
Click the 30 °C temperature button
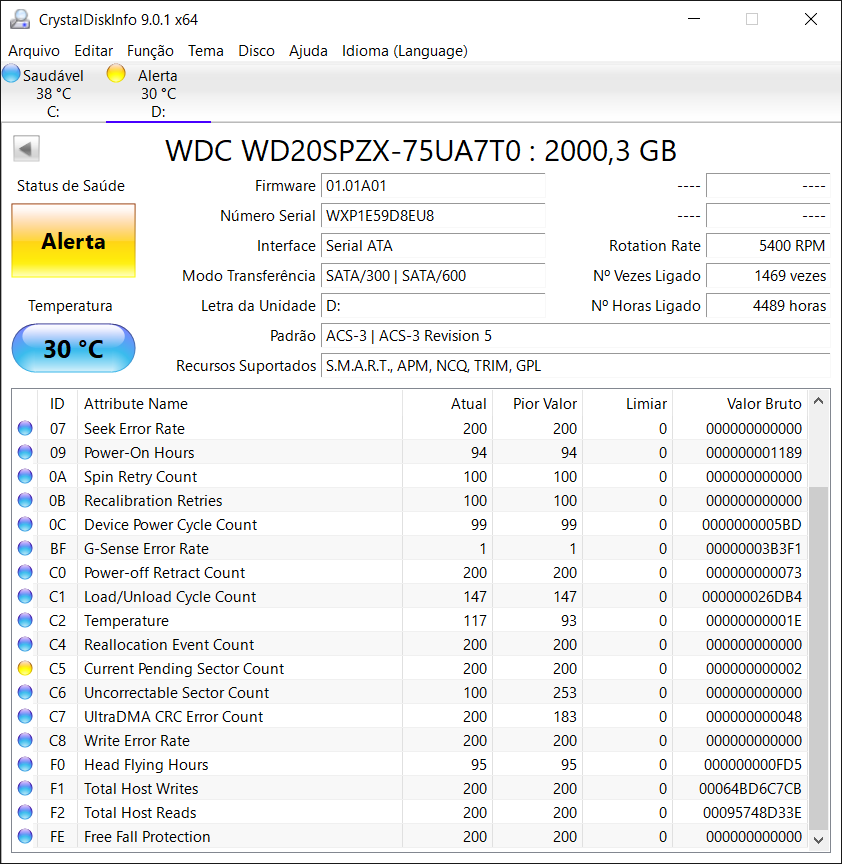[x=73, y=348]
